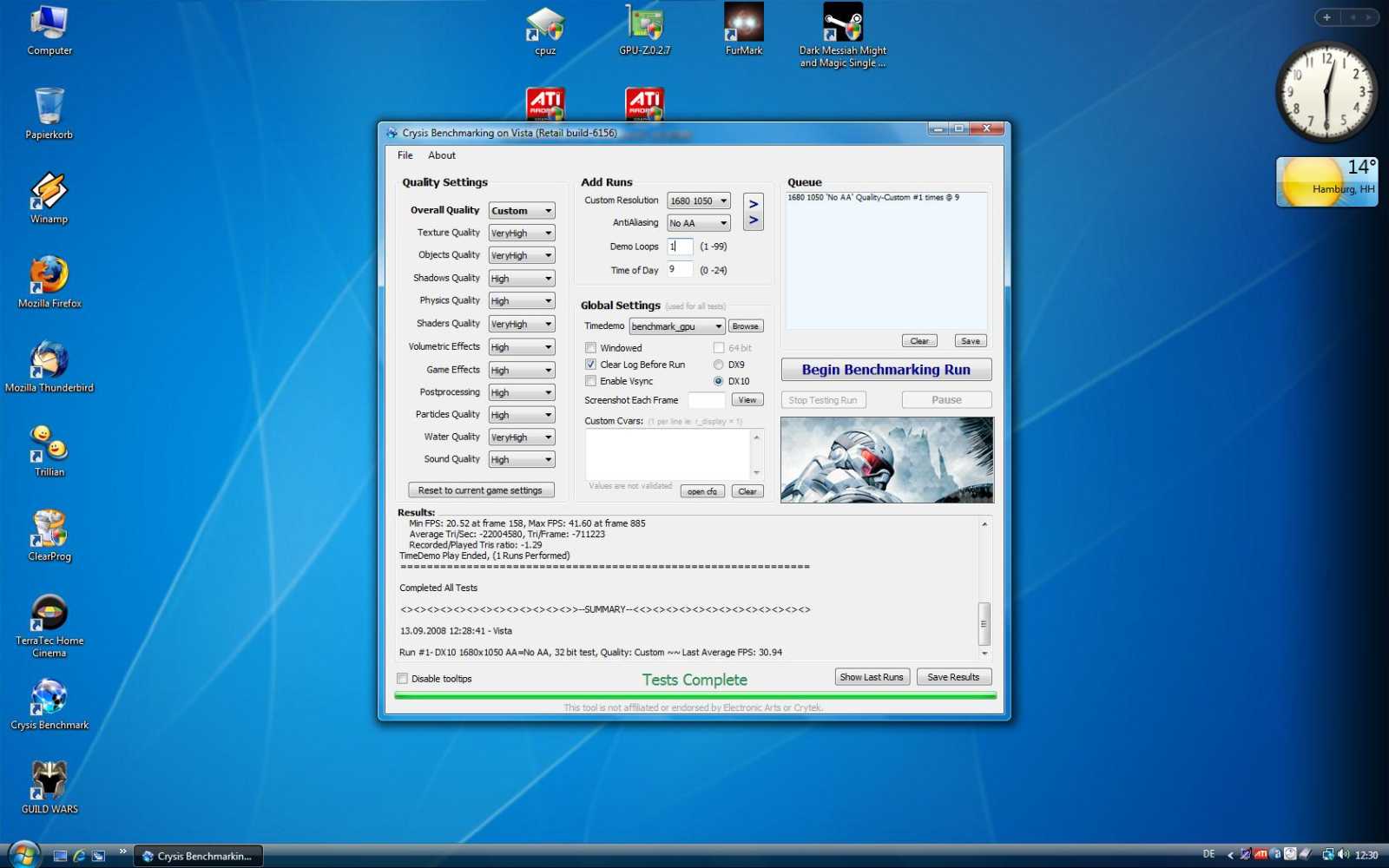This screenshot has height=868, width=1389.
Task: Enable the Vsync checkbox
Action: pyautogui.click(x=590, y=381)
